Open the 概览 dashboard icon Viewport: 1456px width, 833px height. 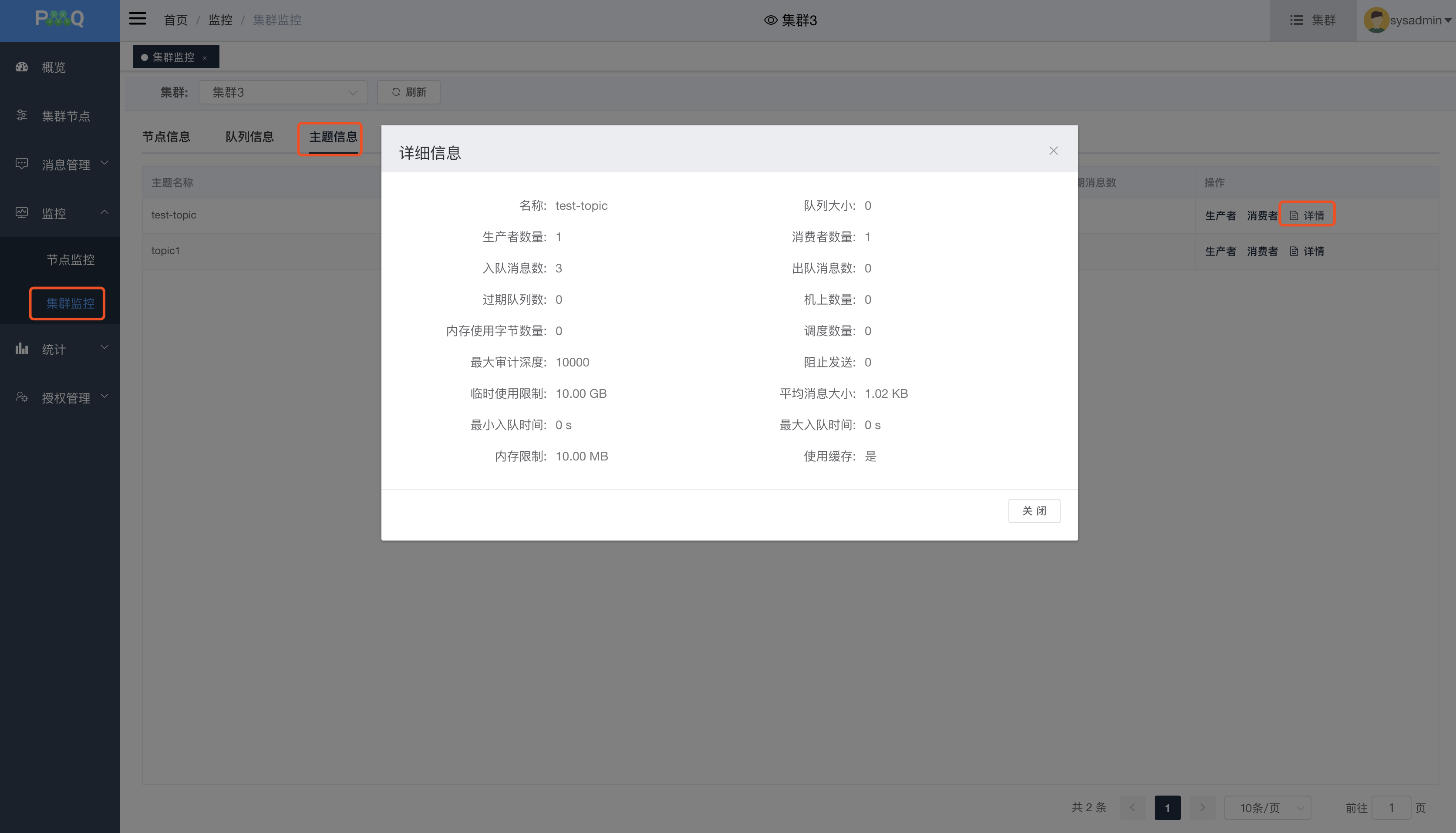(22, 67)
